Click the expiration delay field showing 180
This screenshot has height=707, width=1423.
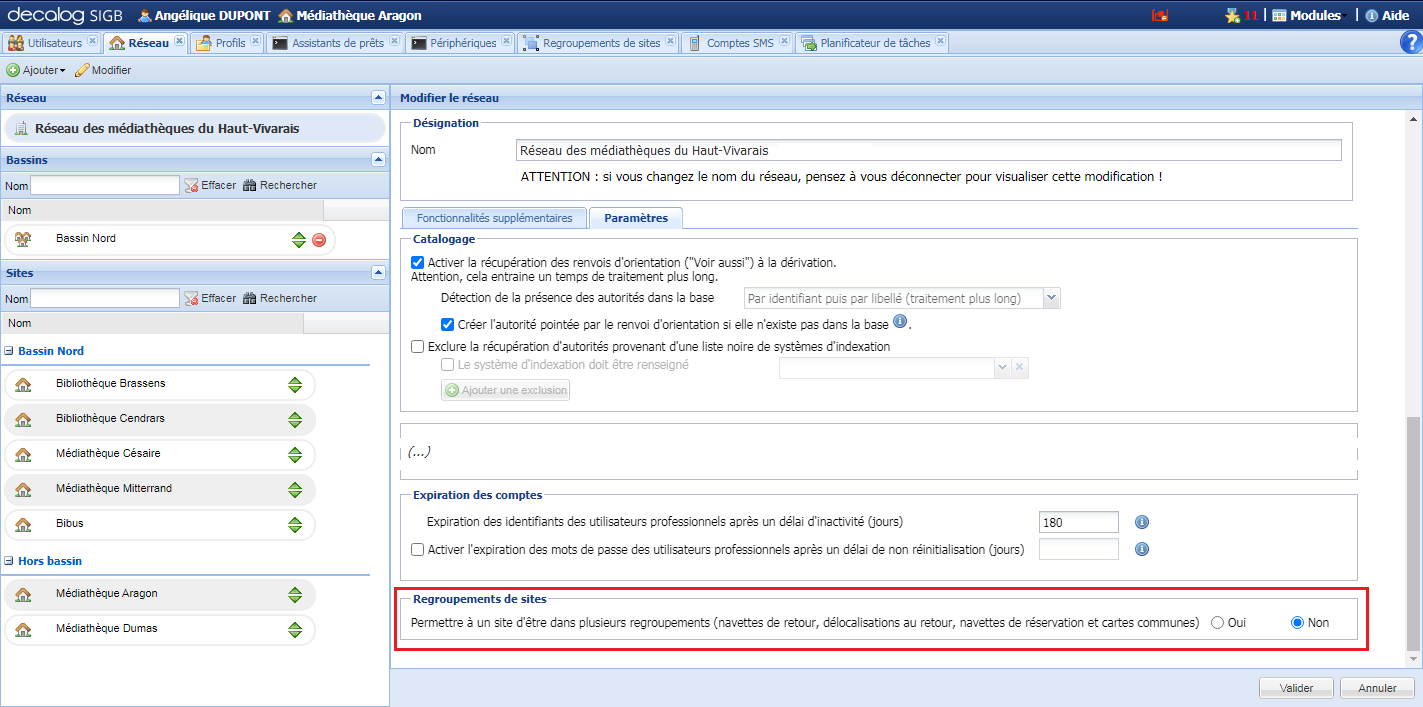(1079, 521)
